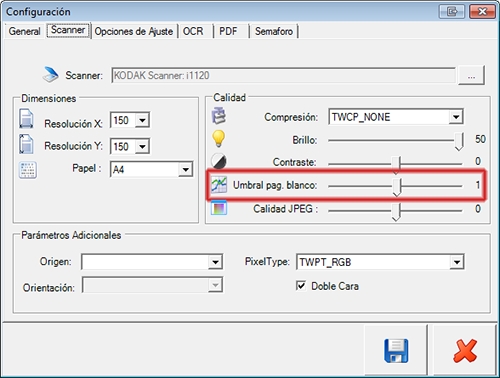Expand the Origen dropdown

tap(215, 262)
